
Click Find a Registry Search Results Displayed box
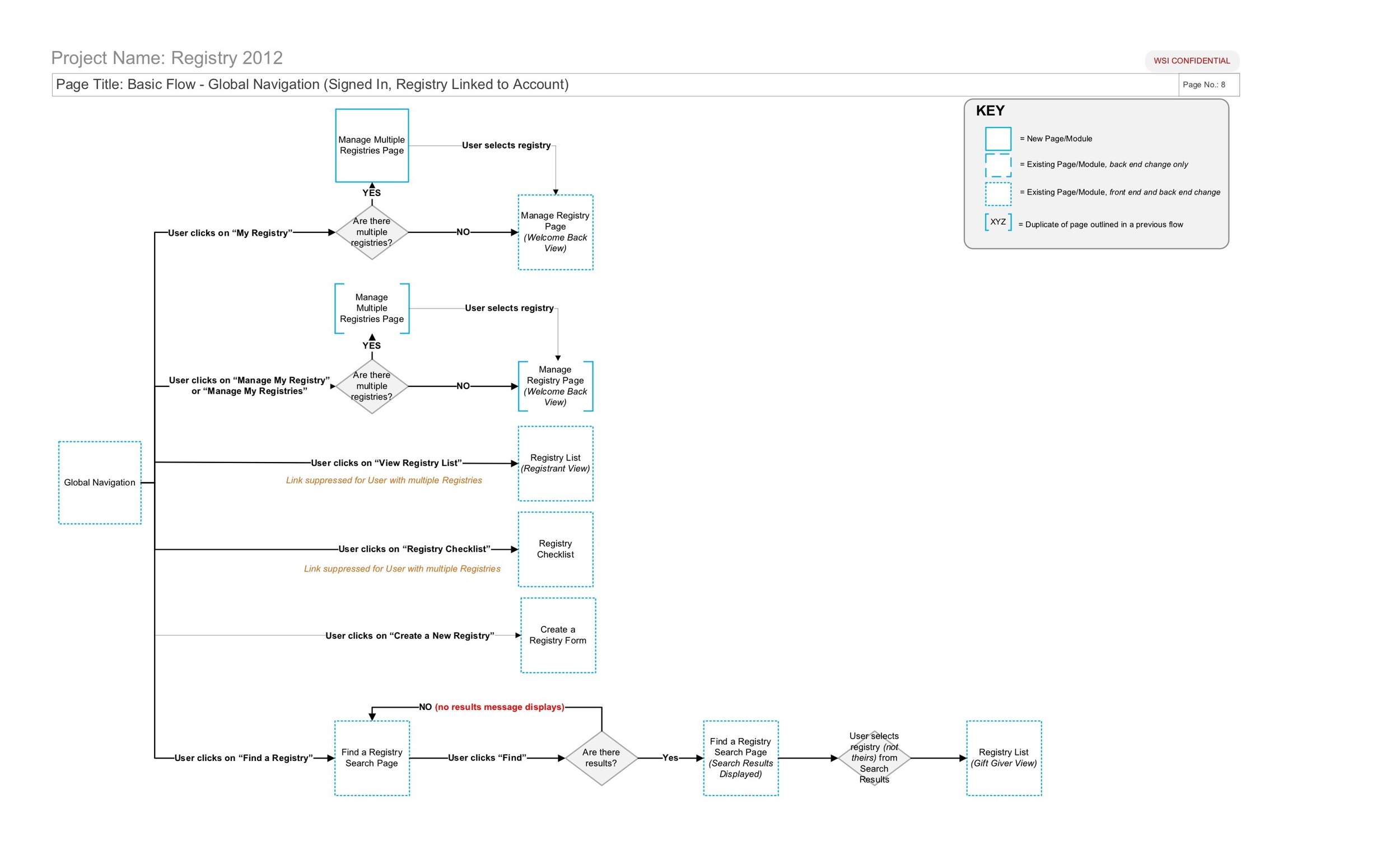[x=740, y=758]
